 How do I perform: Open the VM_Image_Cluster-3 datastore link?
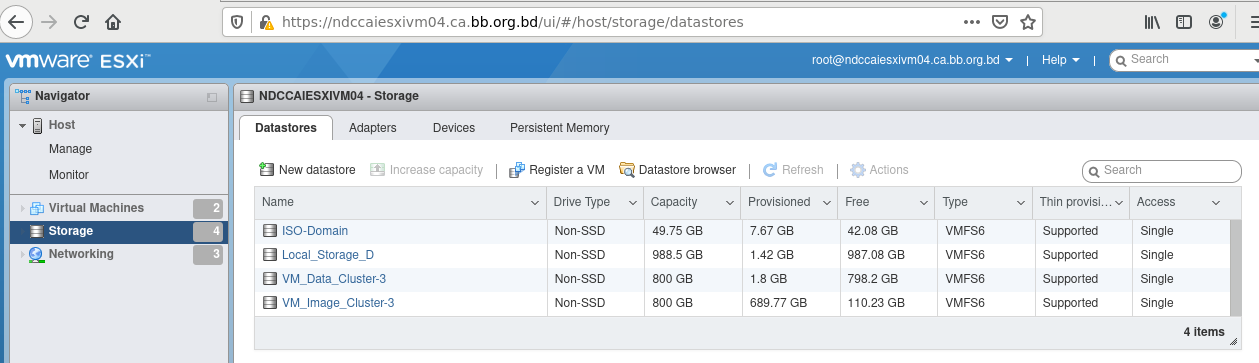tap(338, 303)
